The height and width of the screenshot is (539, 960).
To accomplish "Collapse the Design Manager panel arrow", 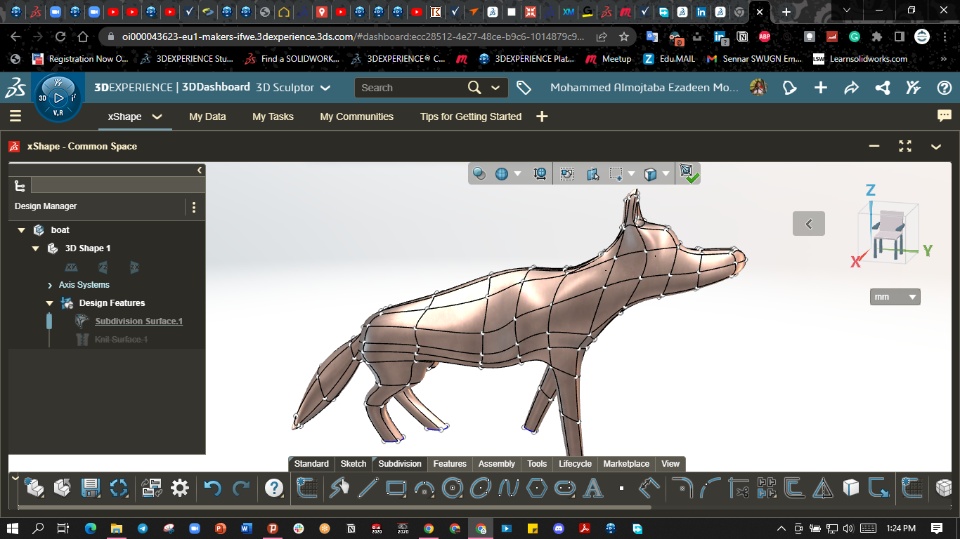I will (x=199, y=170).
